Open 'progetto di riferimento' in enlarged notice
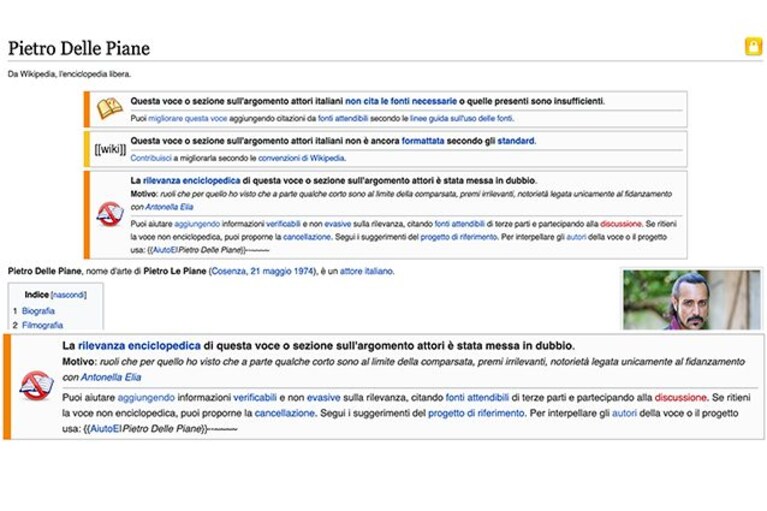This screenshot has width=767, height=511. (476, 413)
